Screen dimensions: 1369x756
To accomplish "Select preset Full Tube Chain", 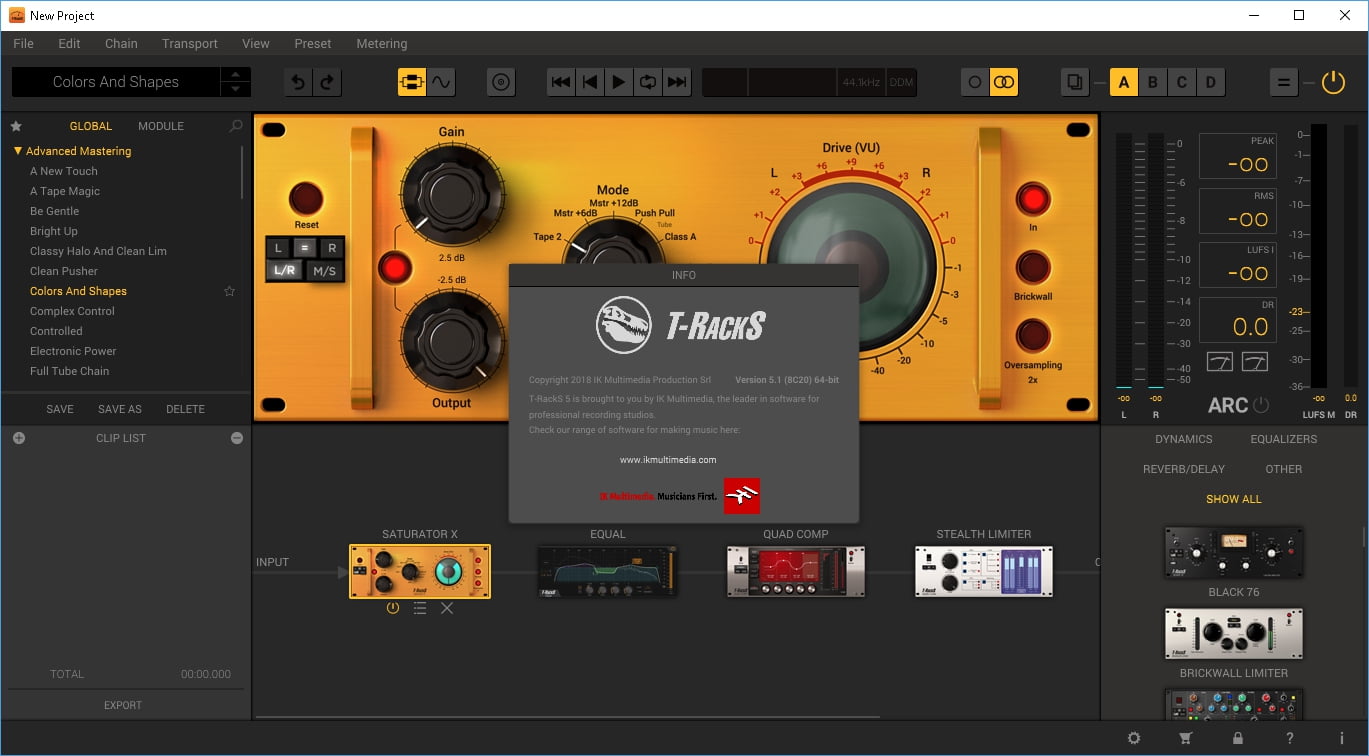I will coord(70,371).
